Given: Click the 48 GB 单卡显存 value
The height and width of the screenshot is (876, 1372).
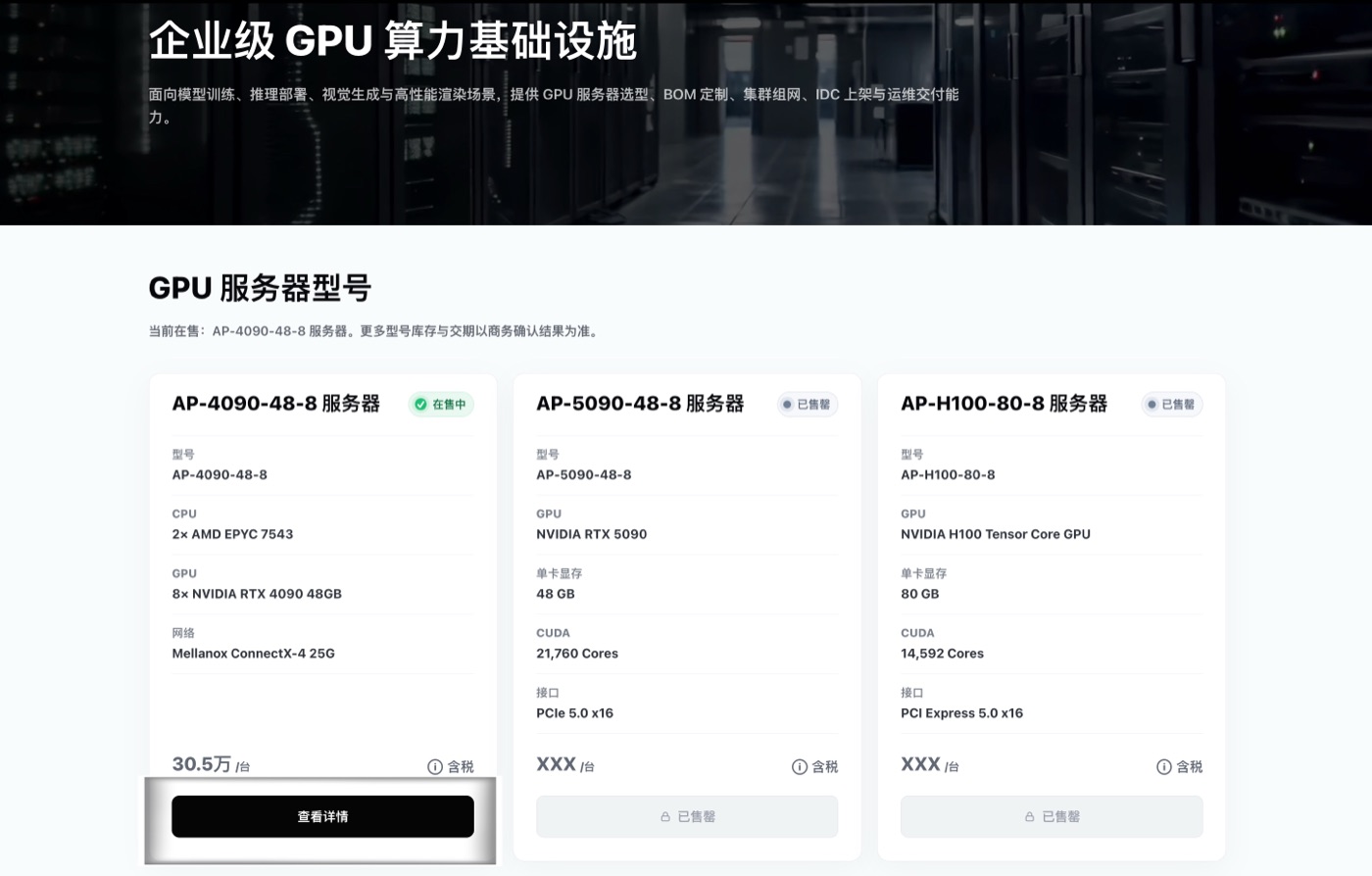Looking at the screenshot, I should (556, 594).
